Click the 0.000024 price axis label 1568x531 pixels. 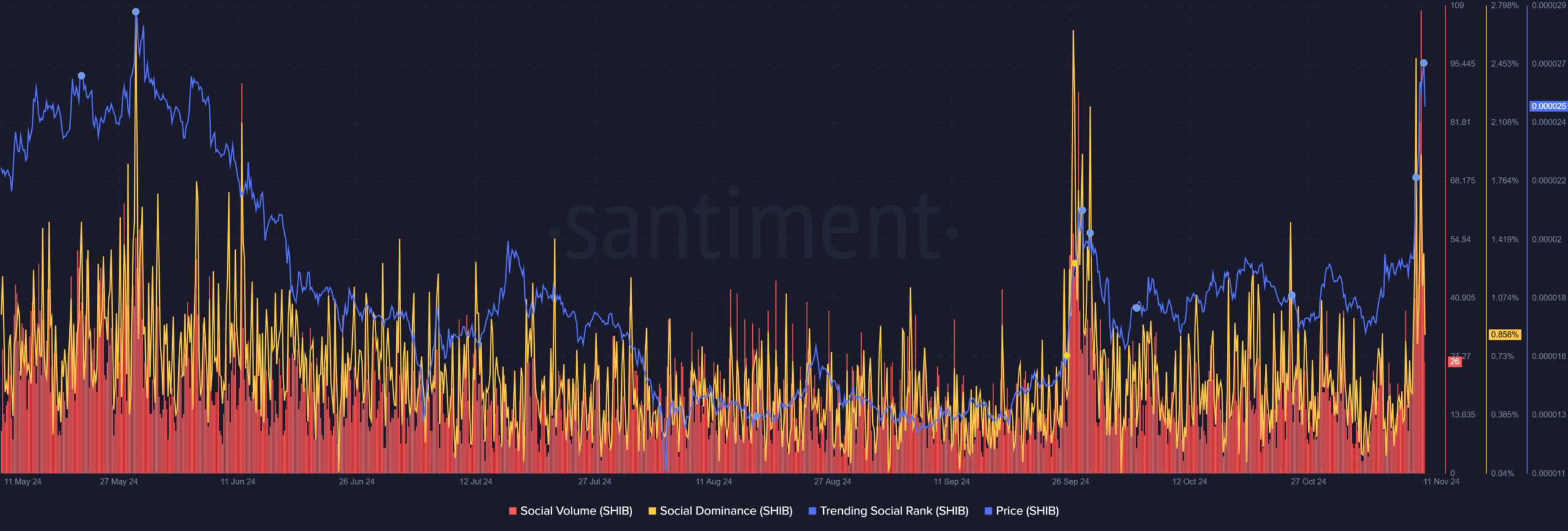(x=1548, y=122)
